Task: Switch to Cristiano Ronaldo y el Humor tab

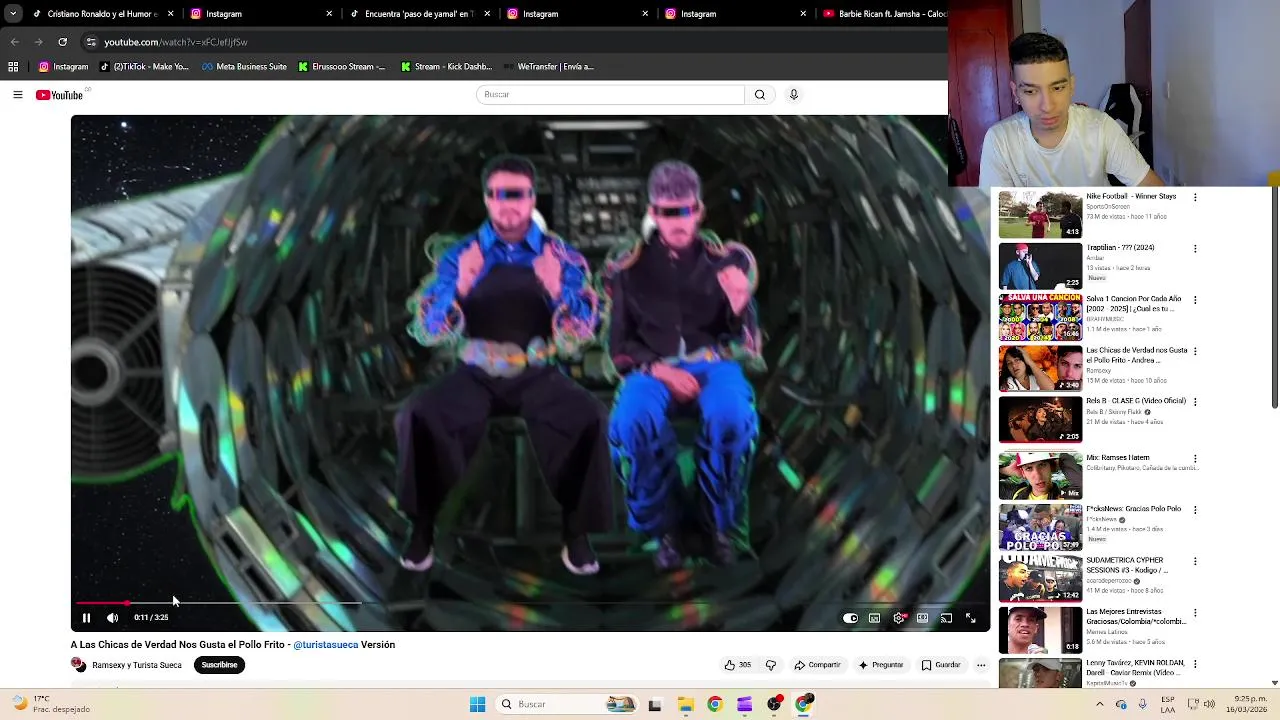Action: (103, 14)
